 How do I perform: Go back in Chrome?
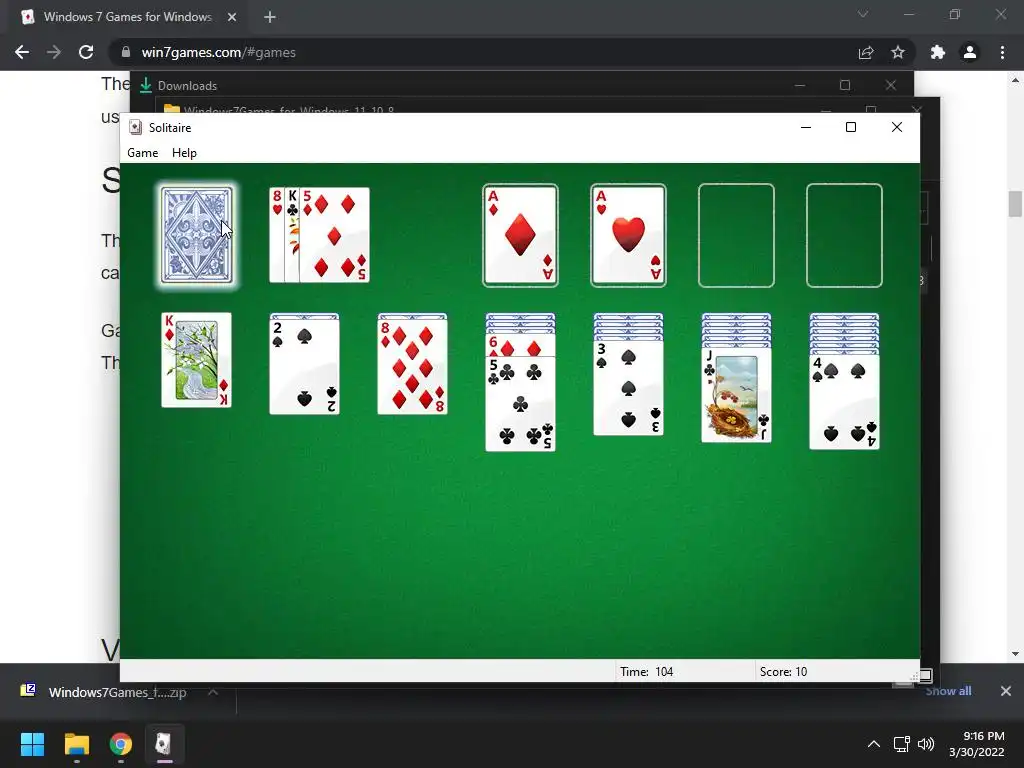[22, 52]
